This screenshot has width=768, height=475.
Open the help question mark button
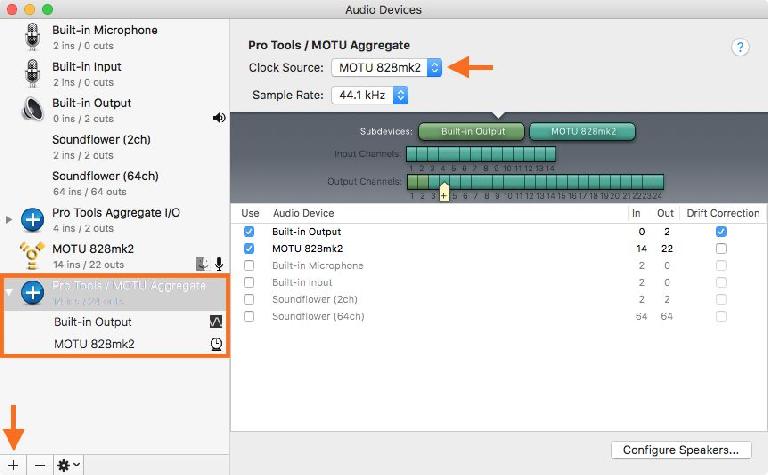coord(740,48)
